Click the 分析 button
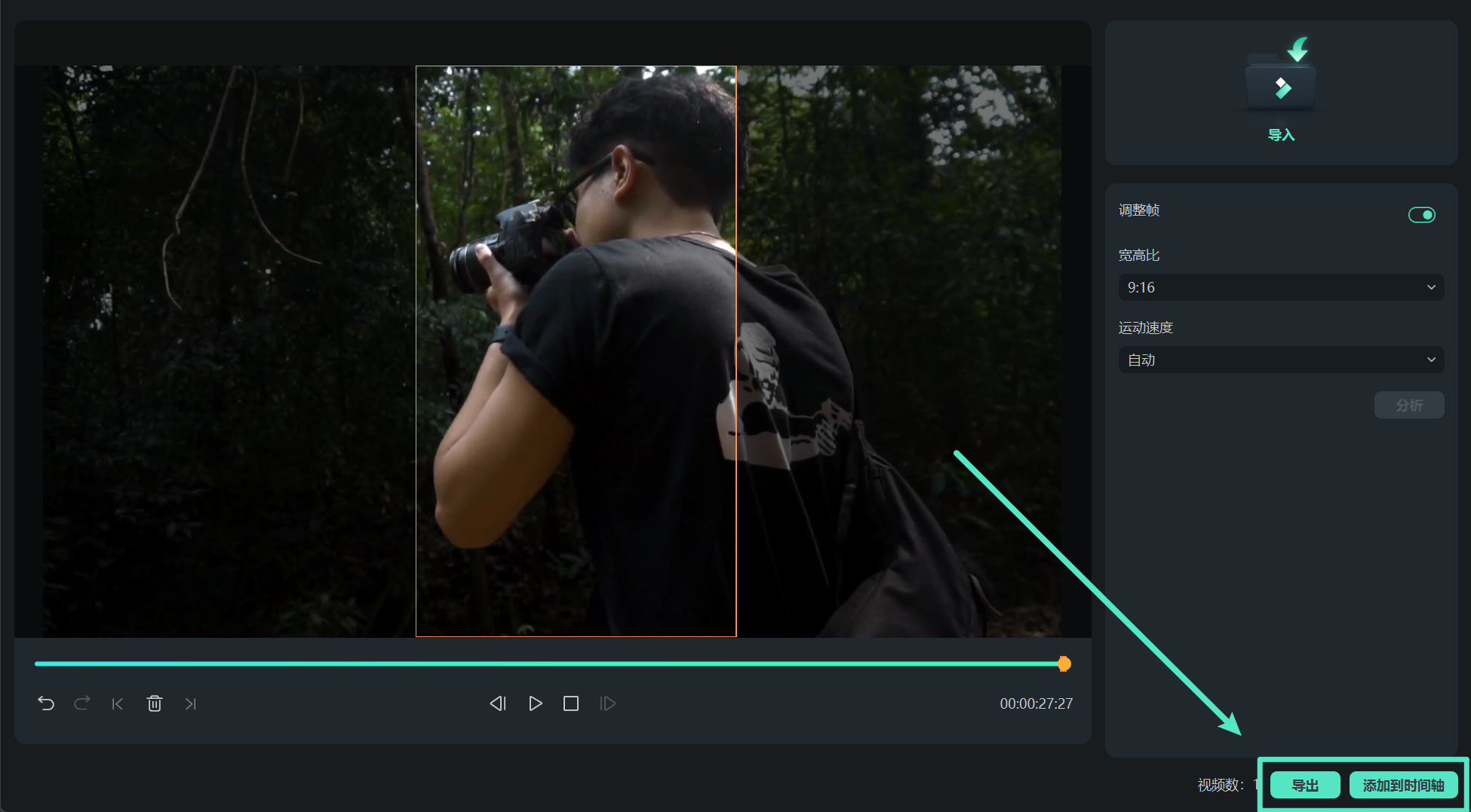The width and height of the screenshot is (1471, 812). click(x=1408, y=405)
